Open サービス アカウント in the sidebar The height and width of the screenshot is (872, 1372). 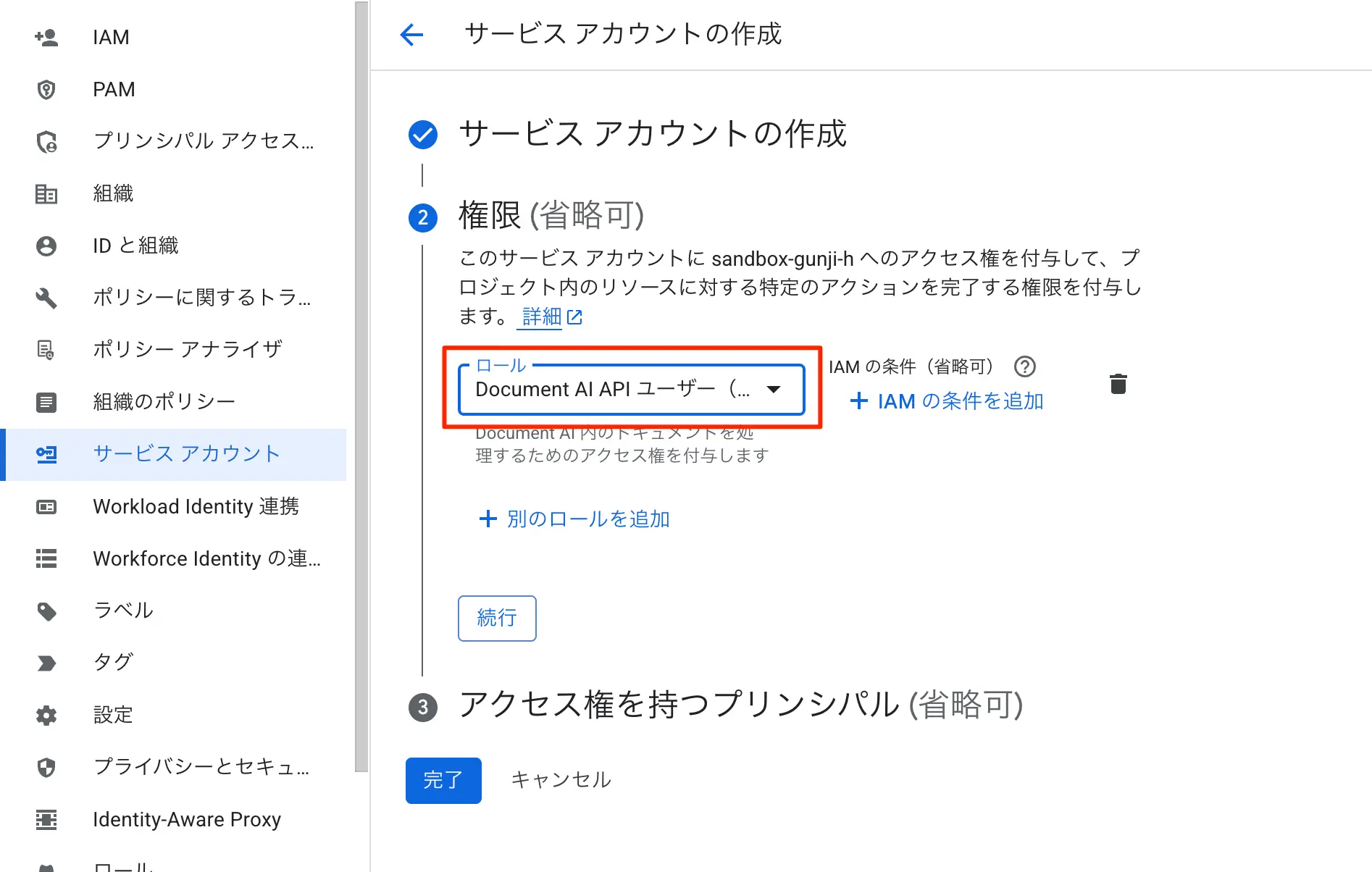(186, 454)
